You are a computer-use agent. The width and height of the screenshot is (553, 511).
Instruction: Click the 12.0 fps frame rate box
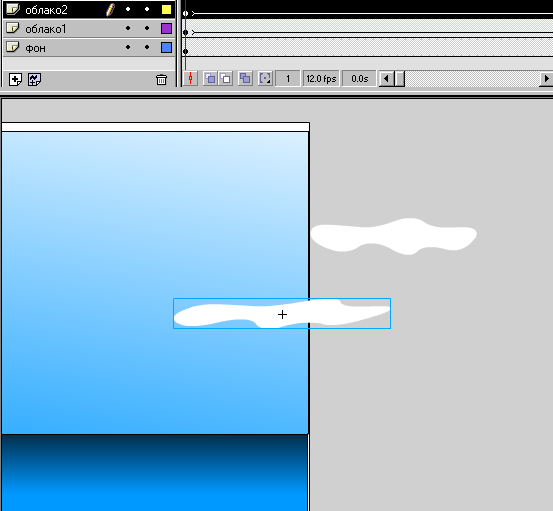tap(321, 78)
